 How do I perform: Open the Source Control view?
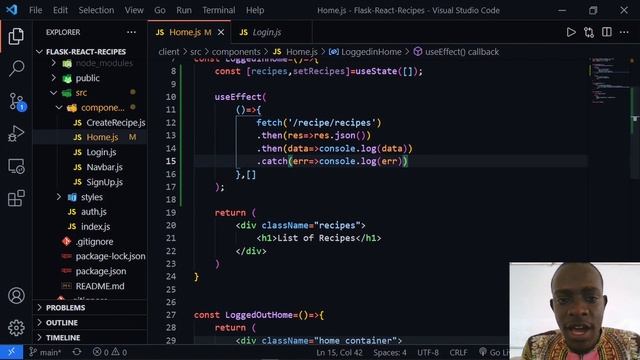click(17, 101)
